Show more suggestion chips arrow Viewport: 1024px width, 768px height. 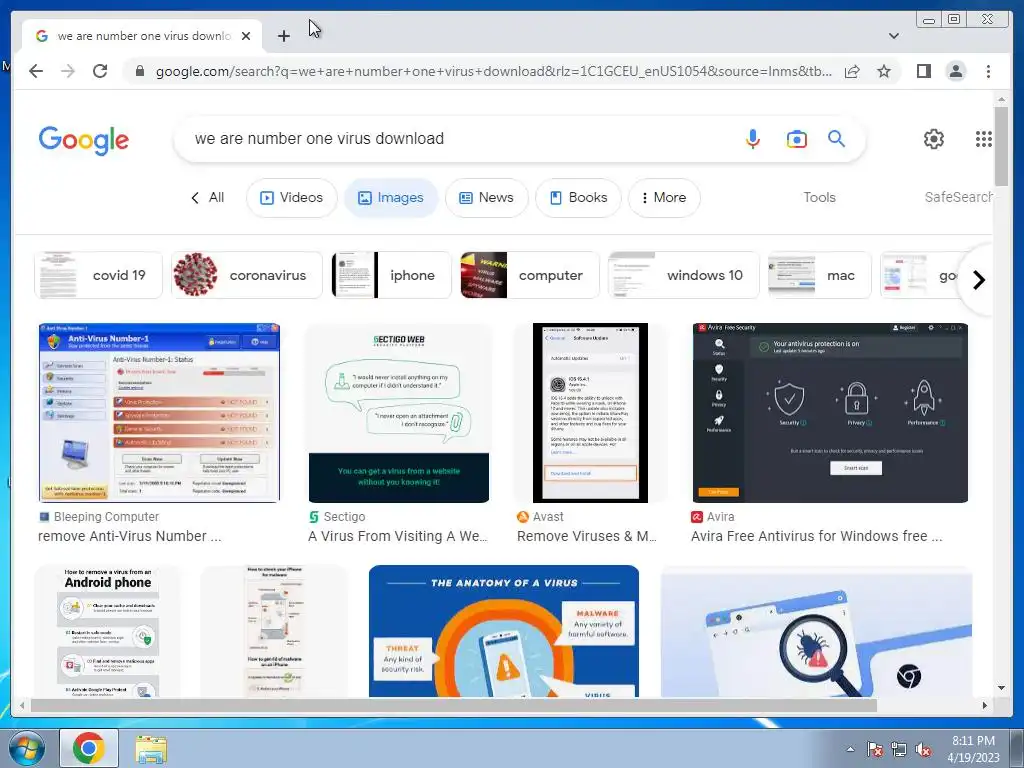(978, 280)
